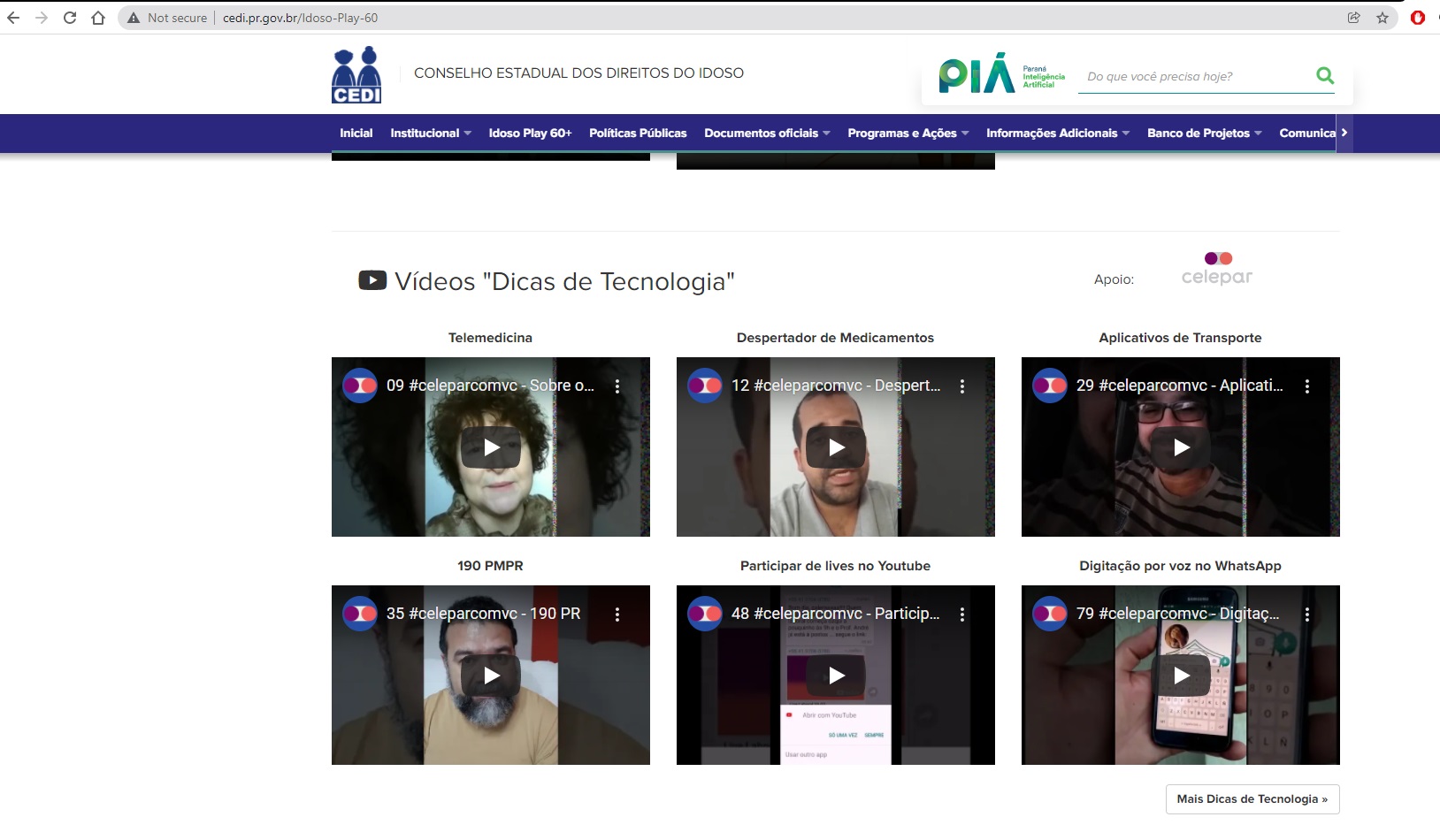Click the PIÁ search input field

(x=1194, y=77)
